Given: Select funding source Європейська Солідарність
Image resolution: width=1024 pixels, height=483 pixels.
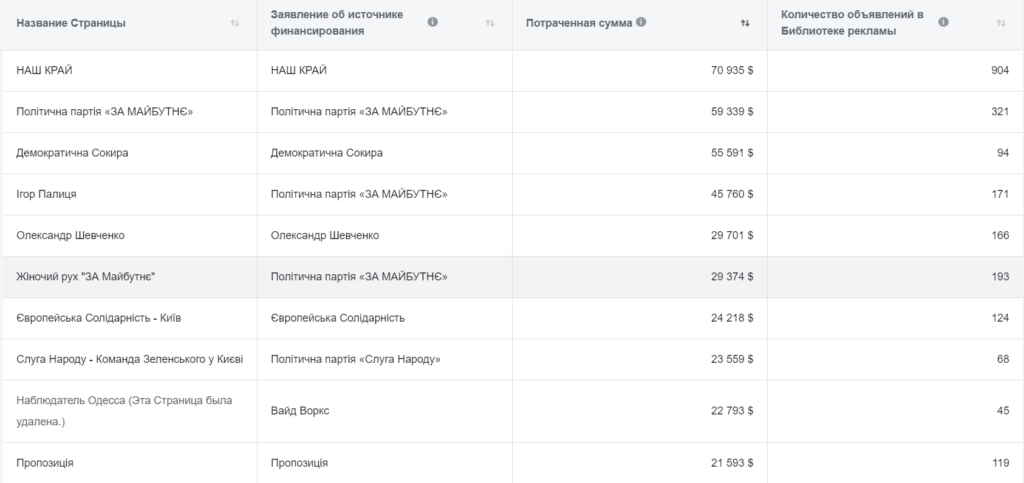Looking at the screenshot, I should [338, 318].
